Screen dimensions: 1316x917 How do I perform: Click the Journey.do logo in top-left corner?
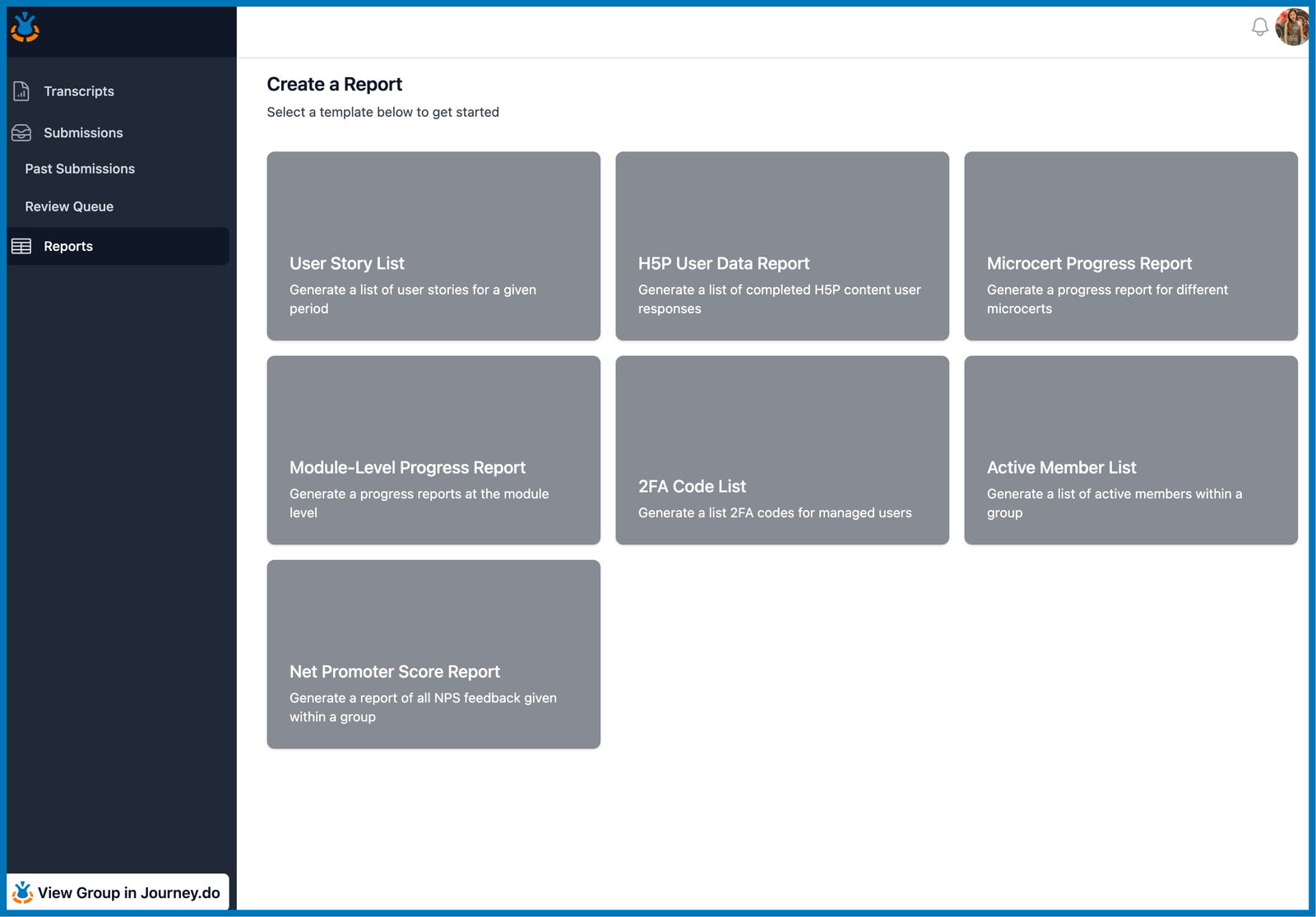(25, 27)
